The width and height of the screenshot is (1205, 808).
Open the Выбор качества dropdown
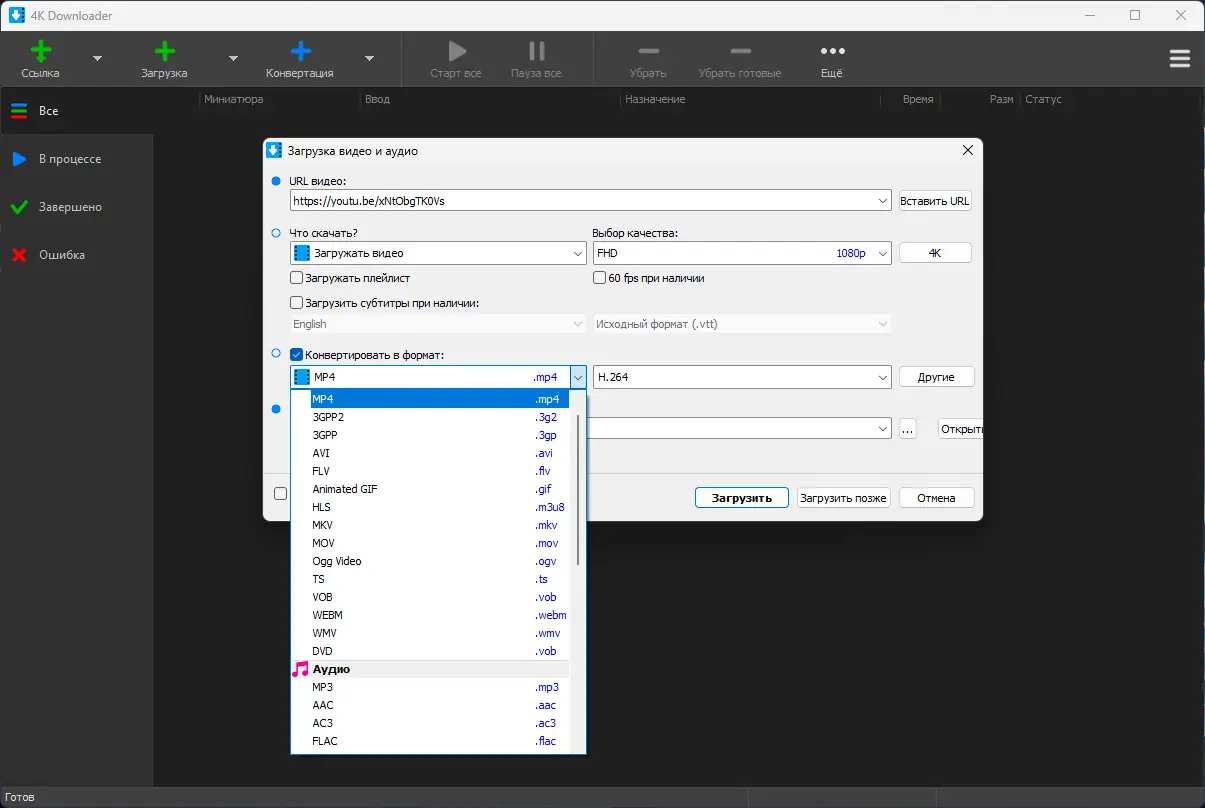pos(879,253)
